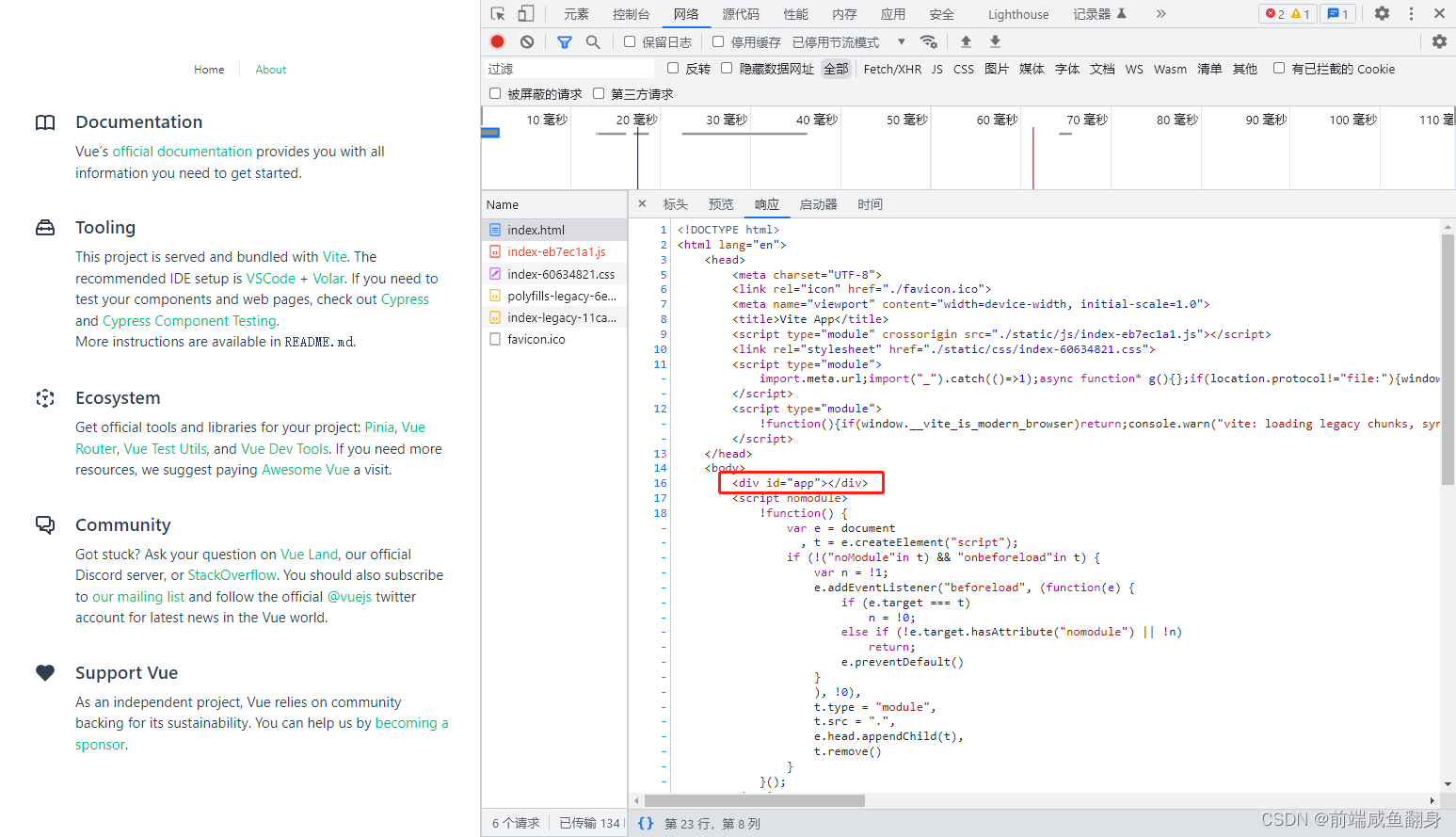Open the DevTools three-dot menu

tap(1411, 13)
